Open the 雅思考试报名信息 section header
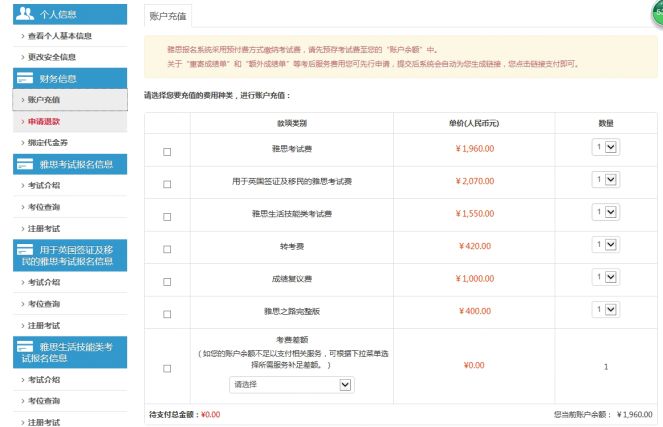This screenshot has height=427, width=663. tap(70, 164)
